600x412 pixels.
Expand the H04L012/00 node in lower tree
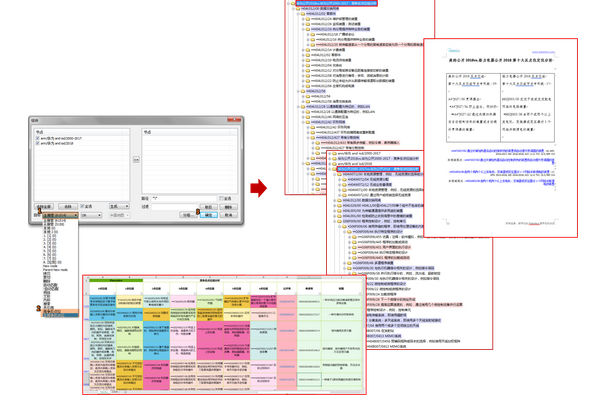pyautogui.click(x=335, y=200)
